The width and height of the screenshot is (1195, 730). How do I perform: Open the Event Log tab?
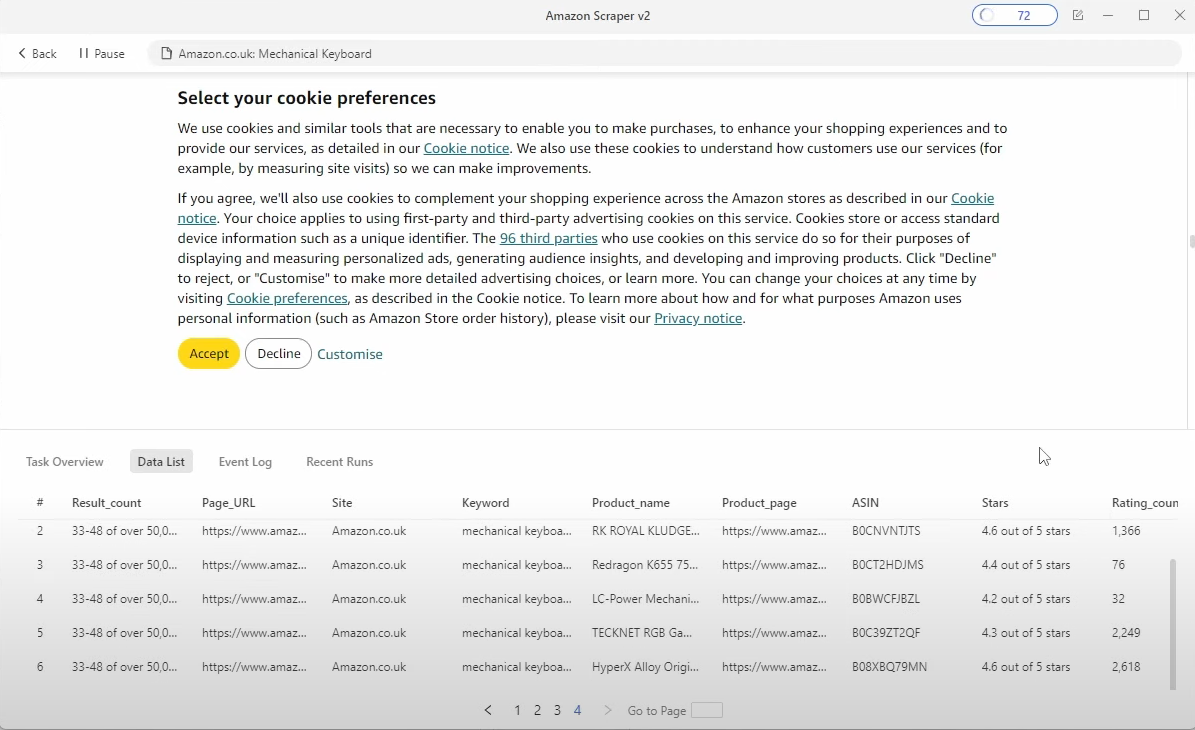[245, 462]
